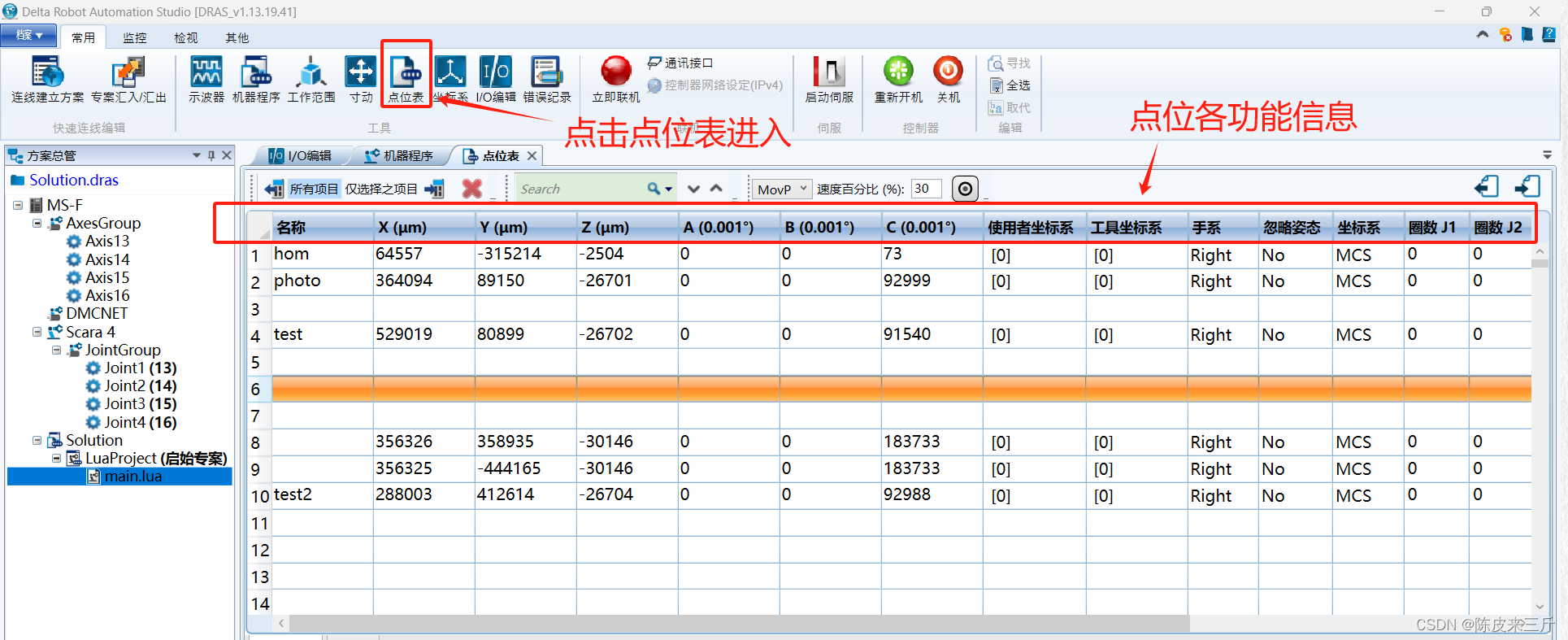The width and height of the screenshot is (1568, 640).
Task: Open the MovP motion type dropdown
Action: click(781, 189)
